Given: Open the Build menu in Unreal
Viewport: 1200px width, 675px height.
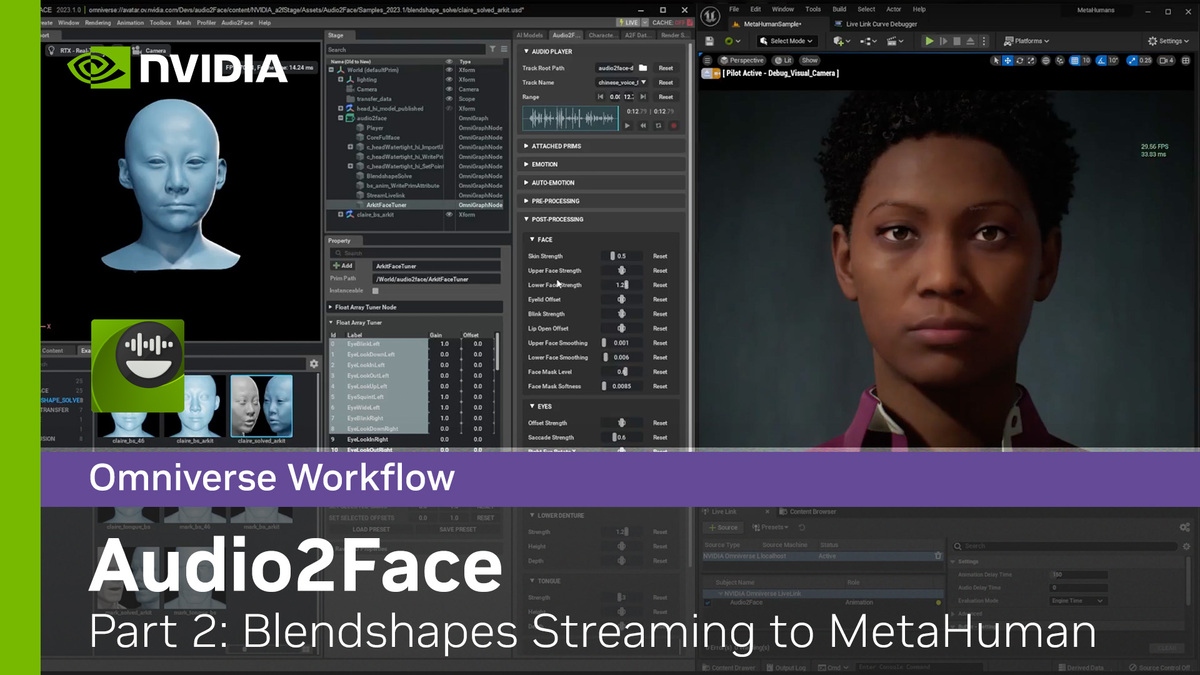Looking at the screenshot, I should tap(840, 9).
